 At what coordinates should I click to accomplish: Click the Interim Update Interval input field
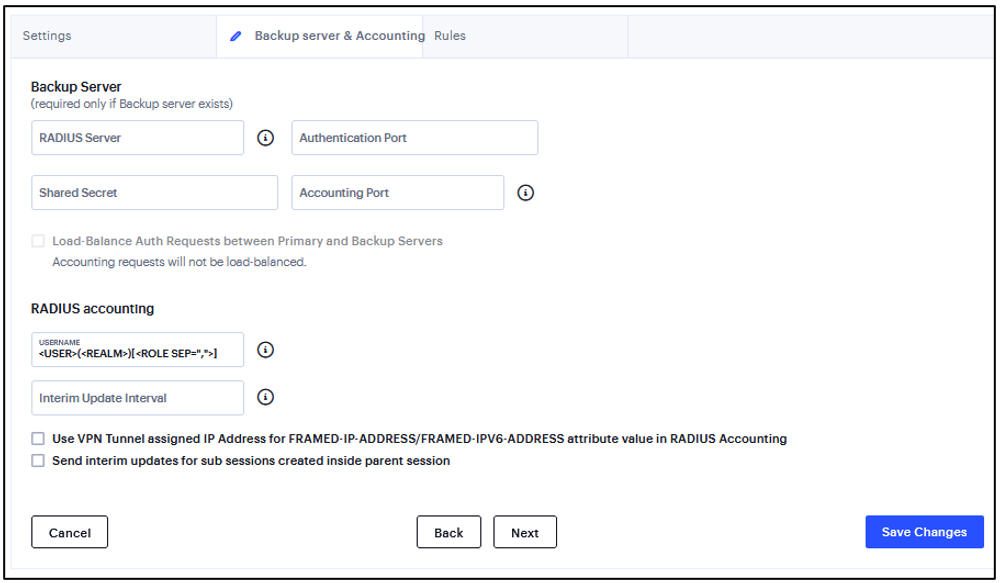[137, 397]
